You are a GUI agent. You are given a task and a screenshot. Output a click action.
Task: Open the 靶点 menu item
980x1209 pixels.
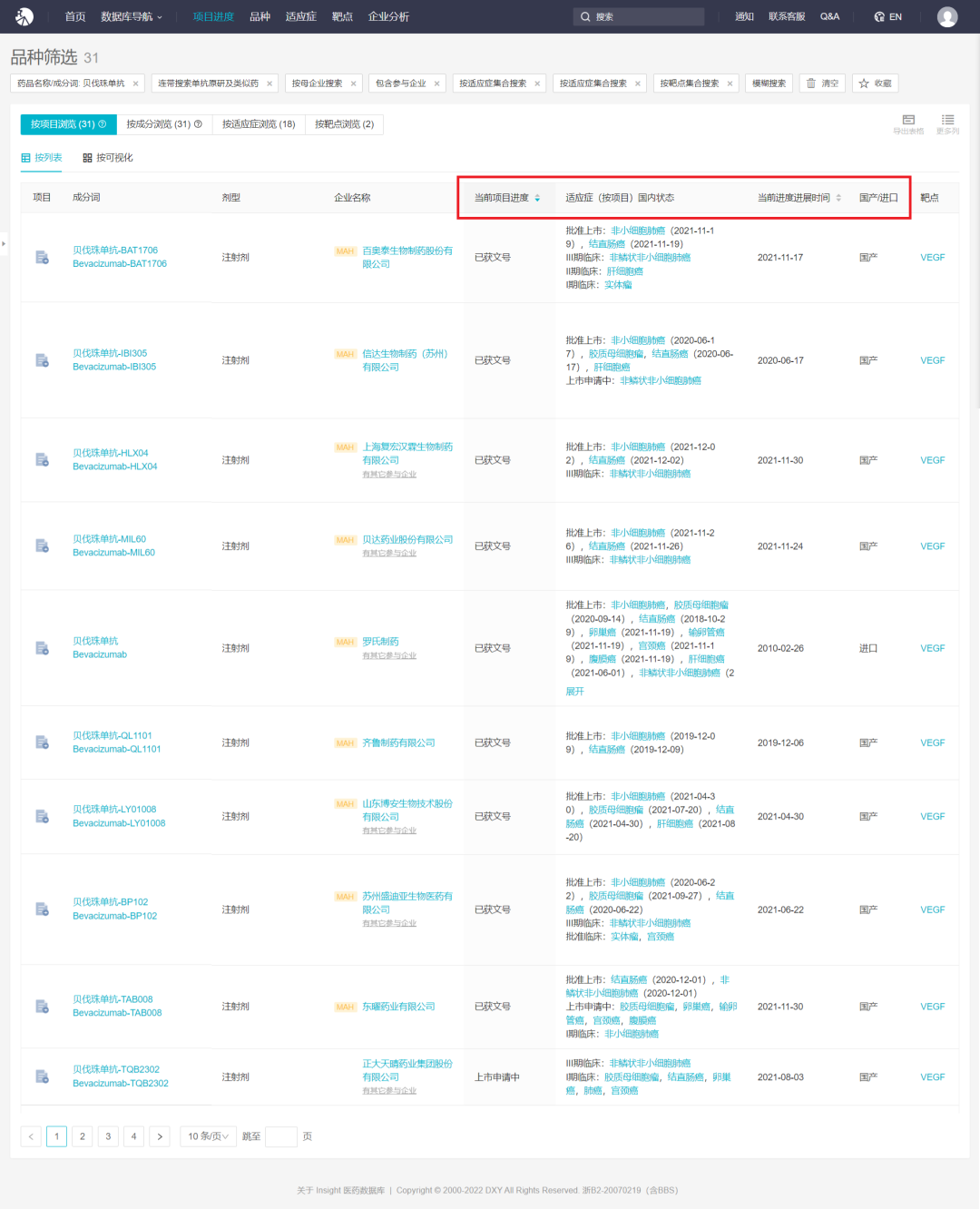(x=342, y=16)
